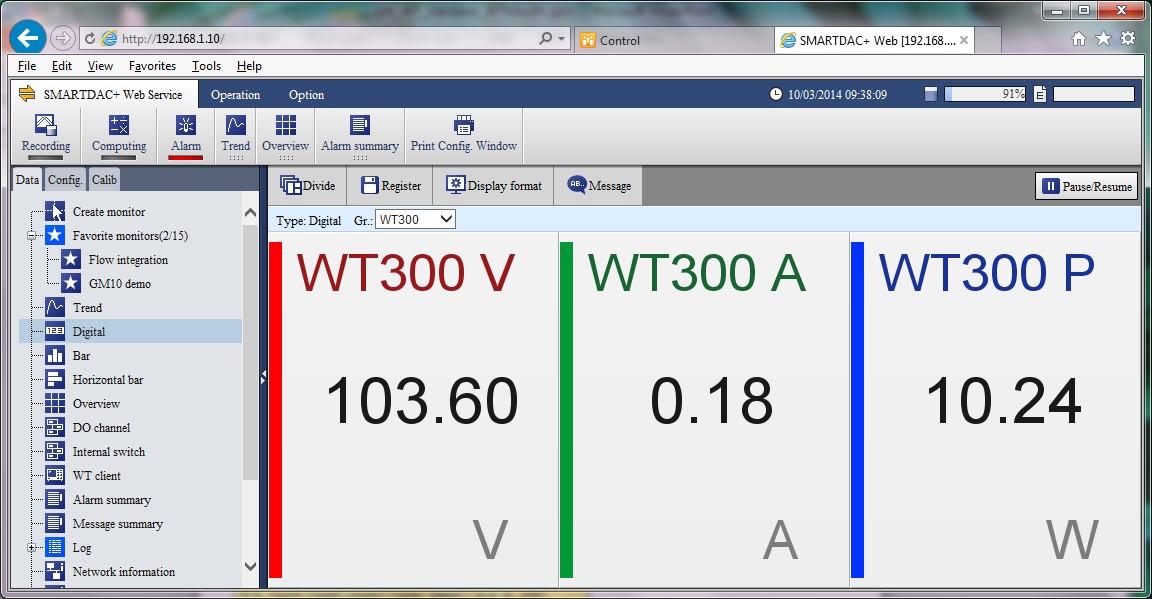Toggle the Pause/Resume button

(1087, 186)
